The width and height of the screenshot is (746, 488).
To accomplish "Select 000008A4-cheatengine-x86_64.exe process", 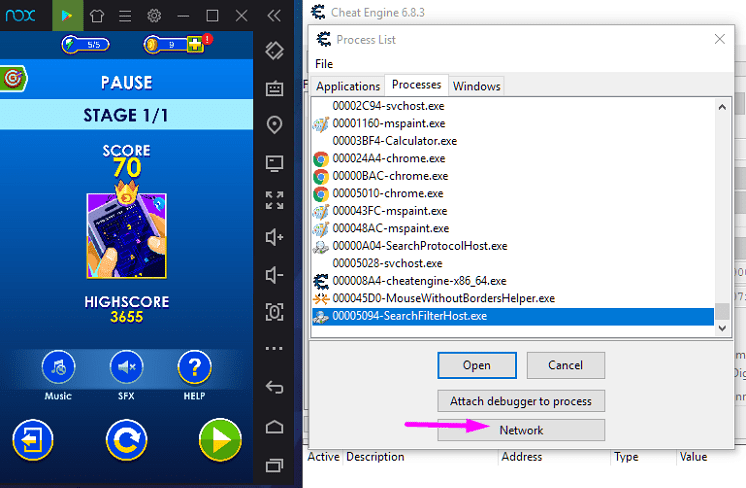I will point(513,281).
